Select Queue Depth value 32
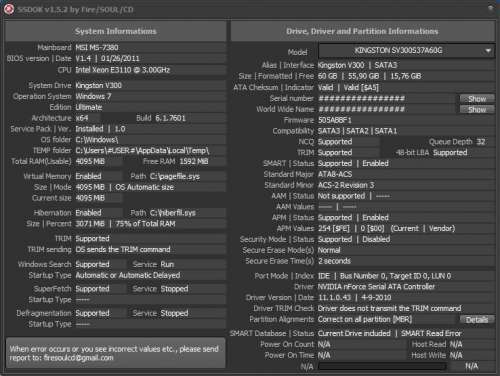 (x=481, y=142)
